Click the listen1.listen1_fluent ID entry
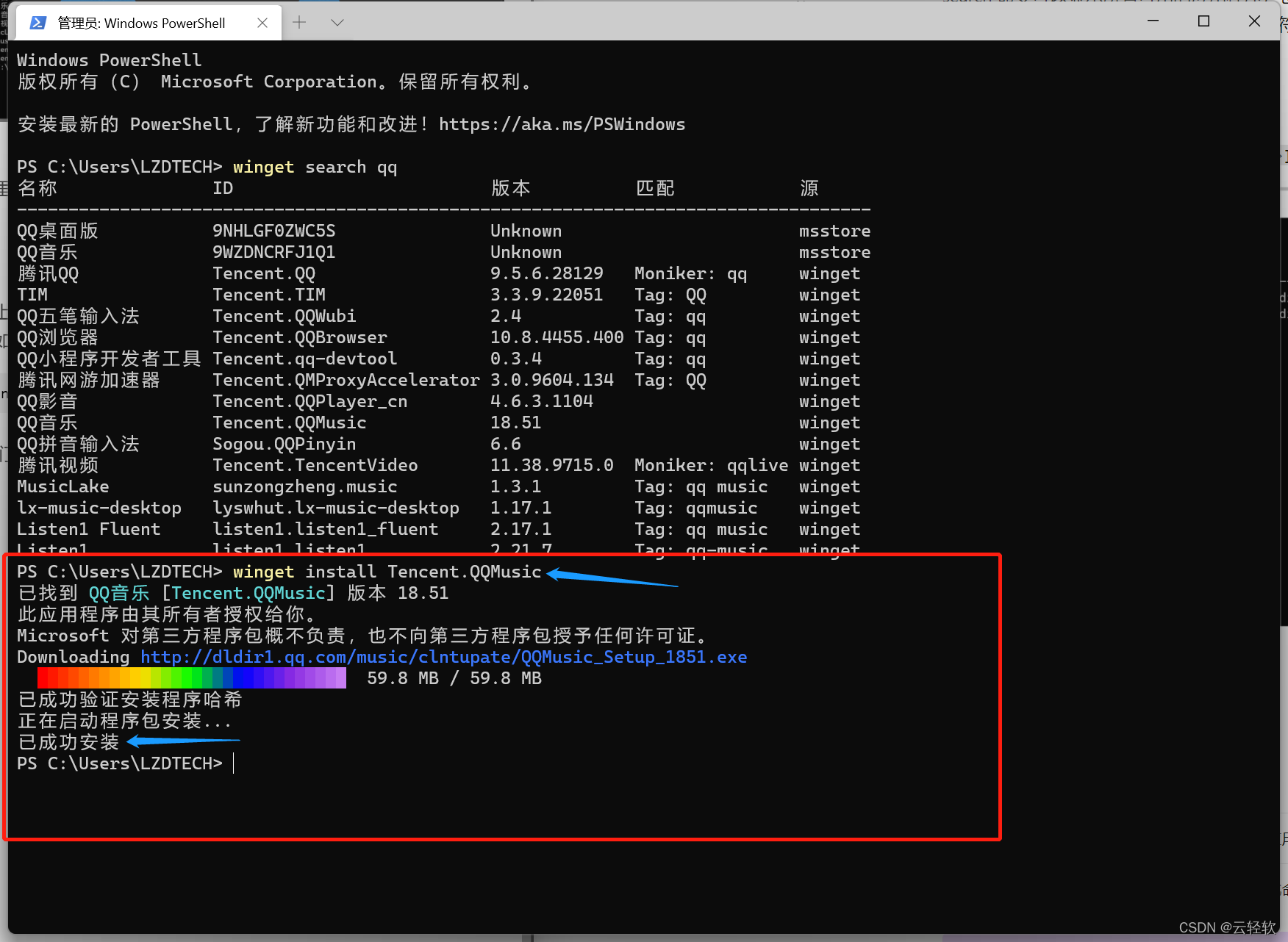This screenshot has height=942, width=1288. pyautogui.click(x=326, y=530)
